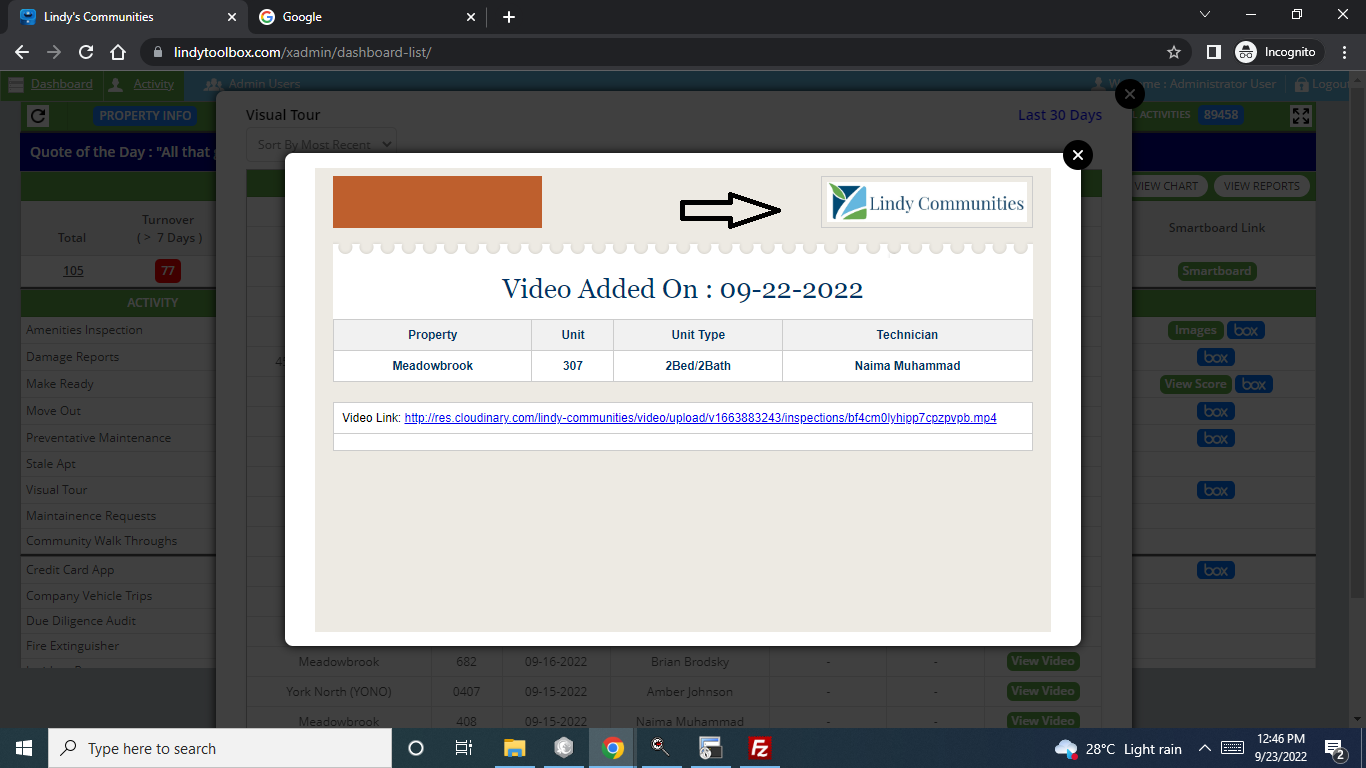
Task: Bookmark this page with star icon
Action: (x=1174, y=52)
